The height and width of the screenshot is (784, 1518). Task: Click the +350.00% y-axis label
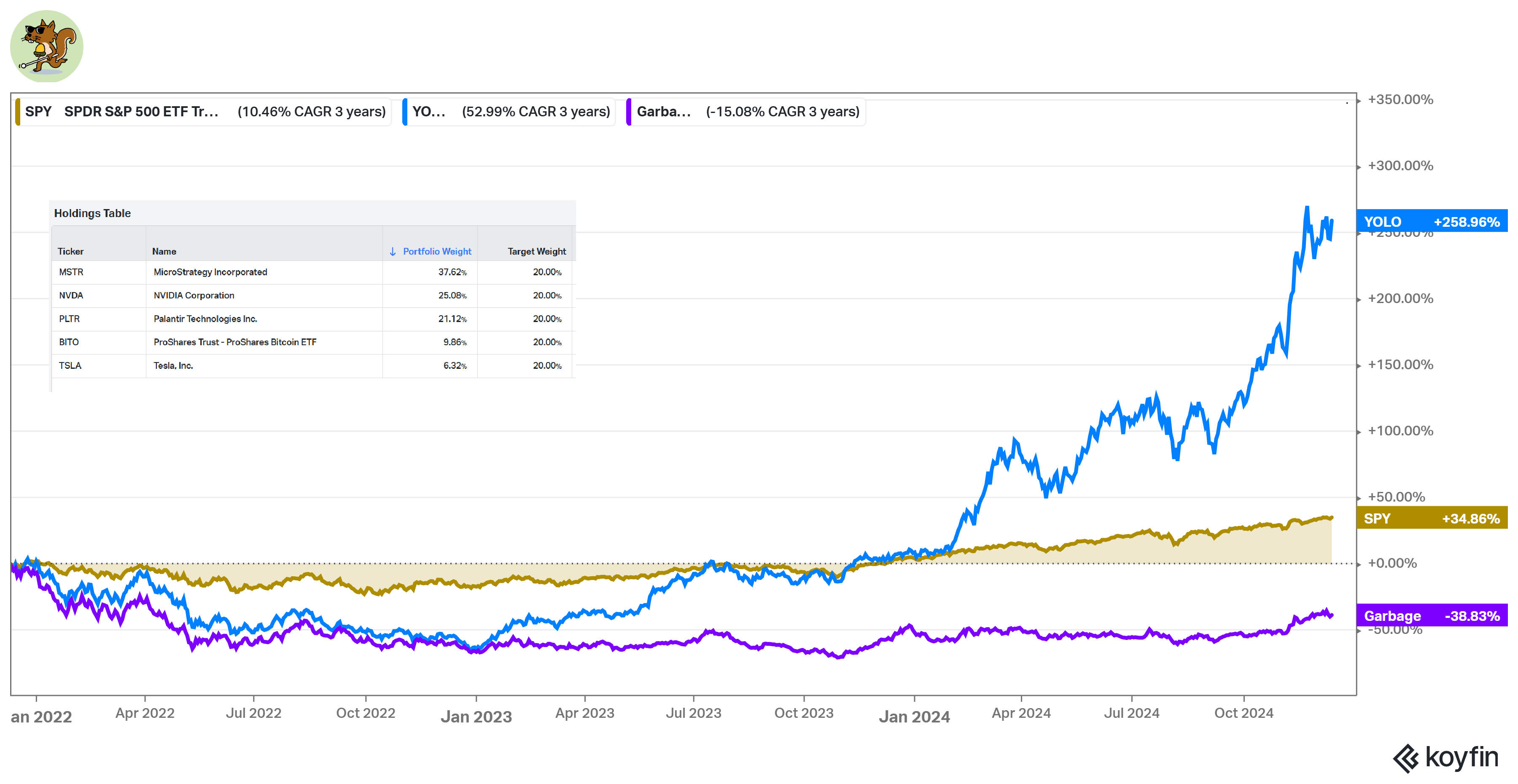[x=1400, y=99]
